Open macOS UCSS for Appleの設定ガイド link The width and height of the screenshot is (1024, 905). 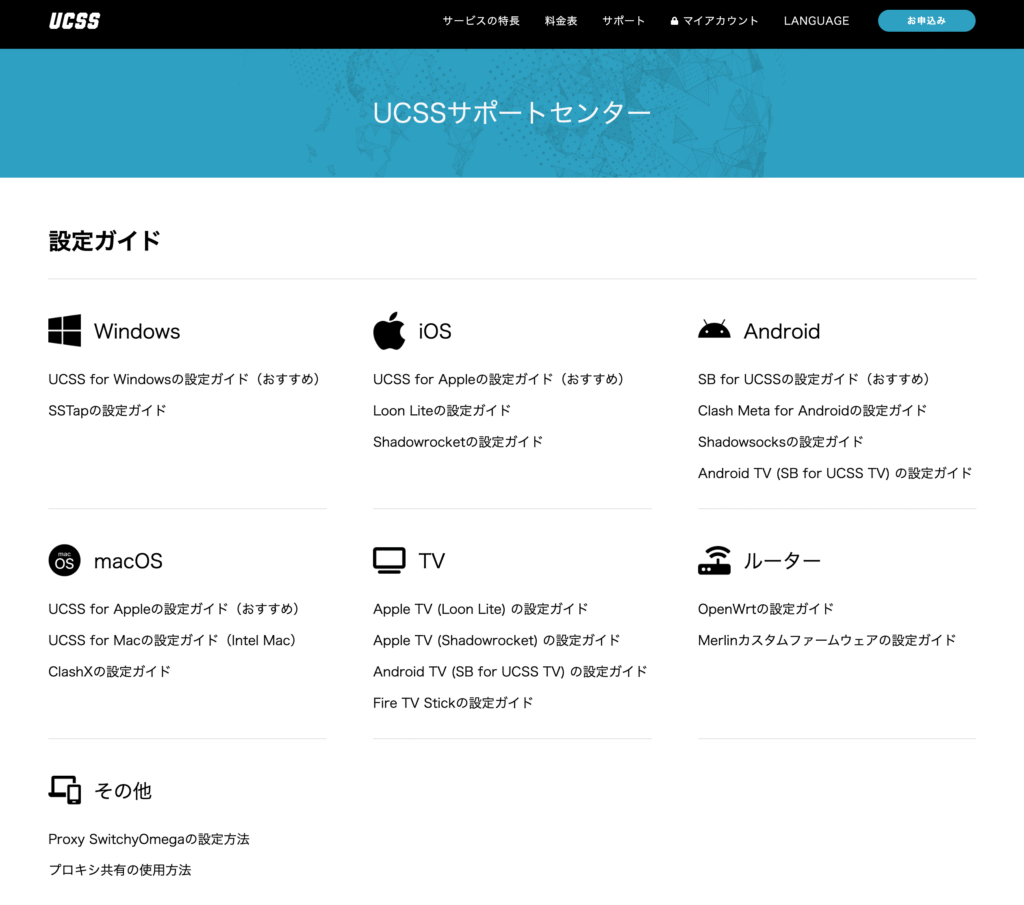point(174,609)
